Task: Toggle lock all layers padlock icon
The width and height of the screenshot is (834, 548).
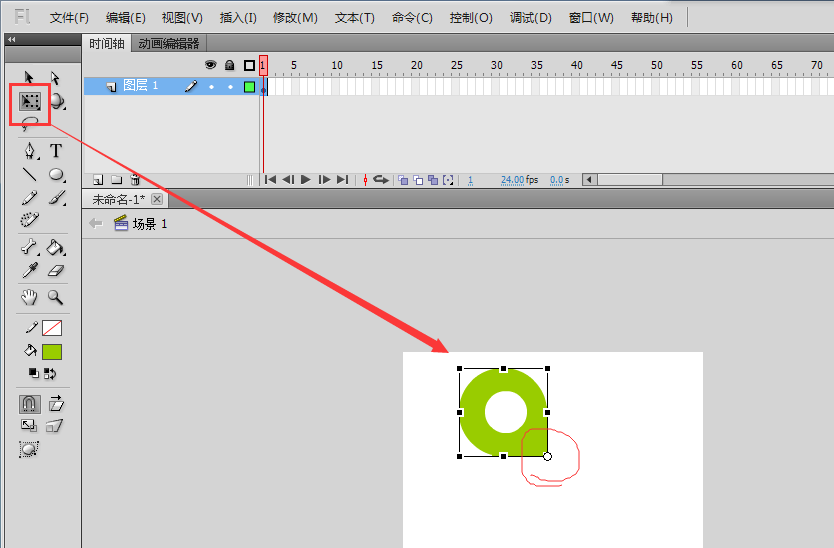Action: (229, 65)
